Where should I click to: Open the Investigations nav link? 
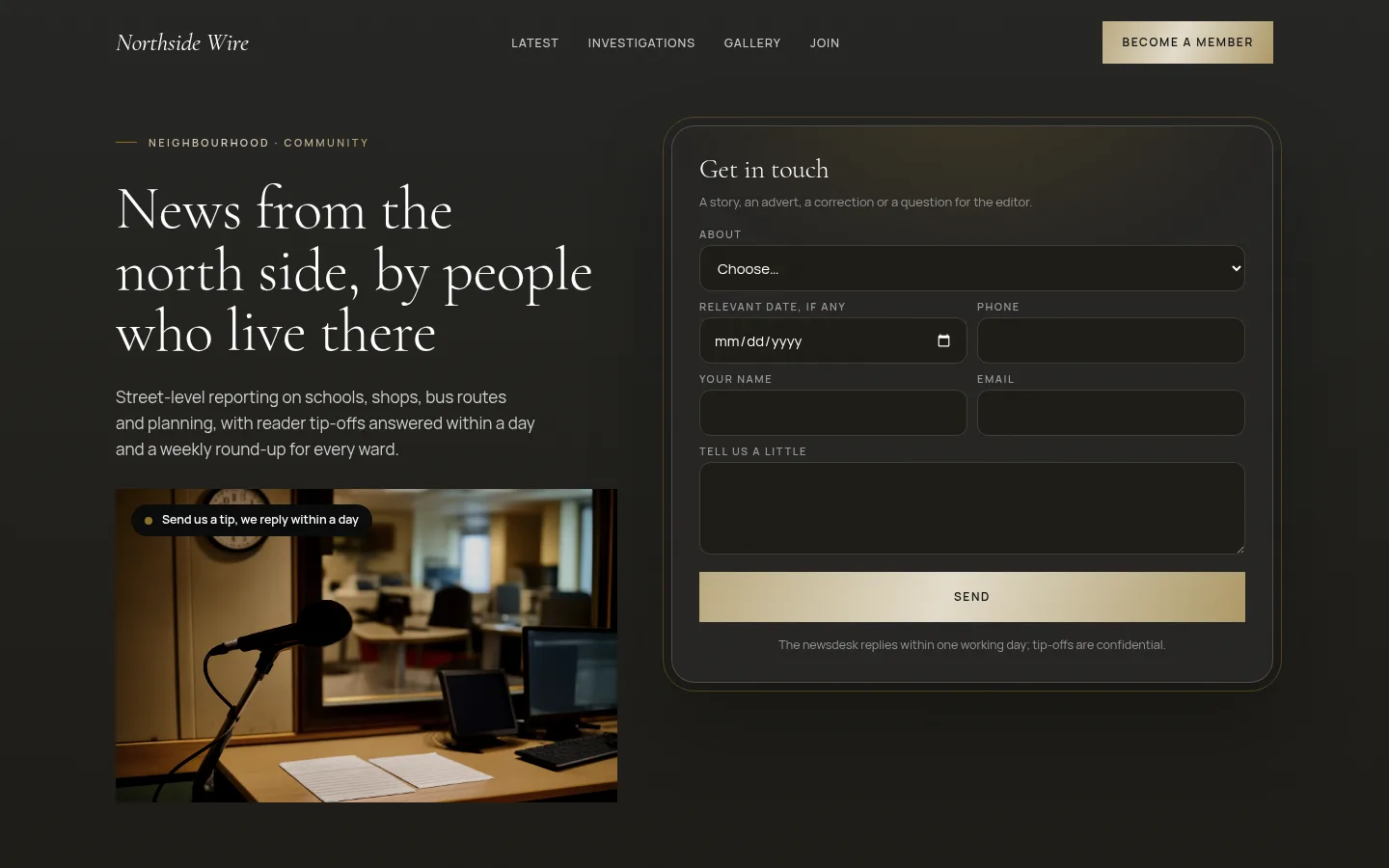pos(641,43)
